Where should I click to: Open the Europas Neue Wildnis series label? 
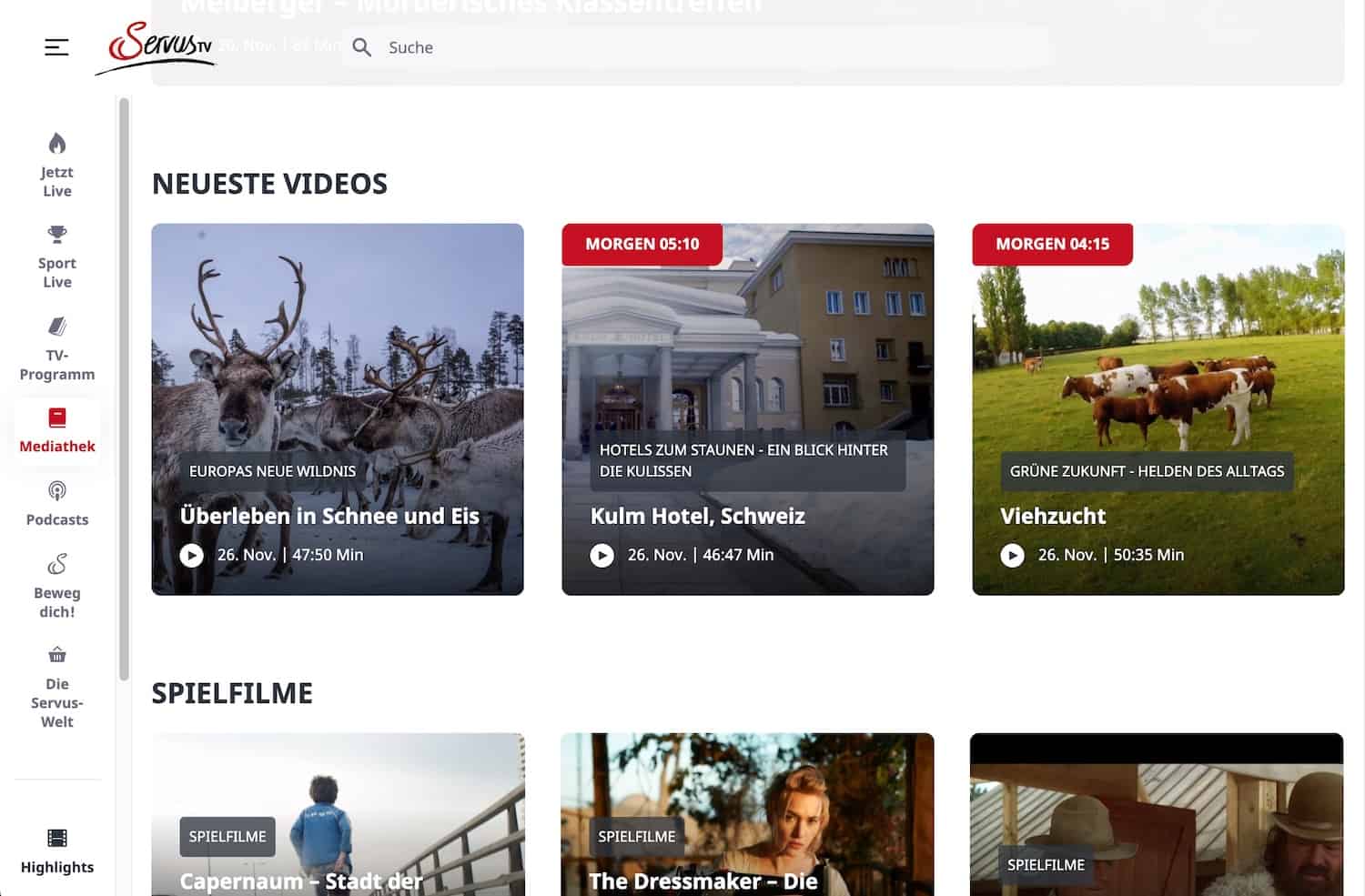pos(272,471)
